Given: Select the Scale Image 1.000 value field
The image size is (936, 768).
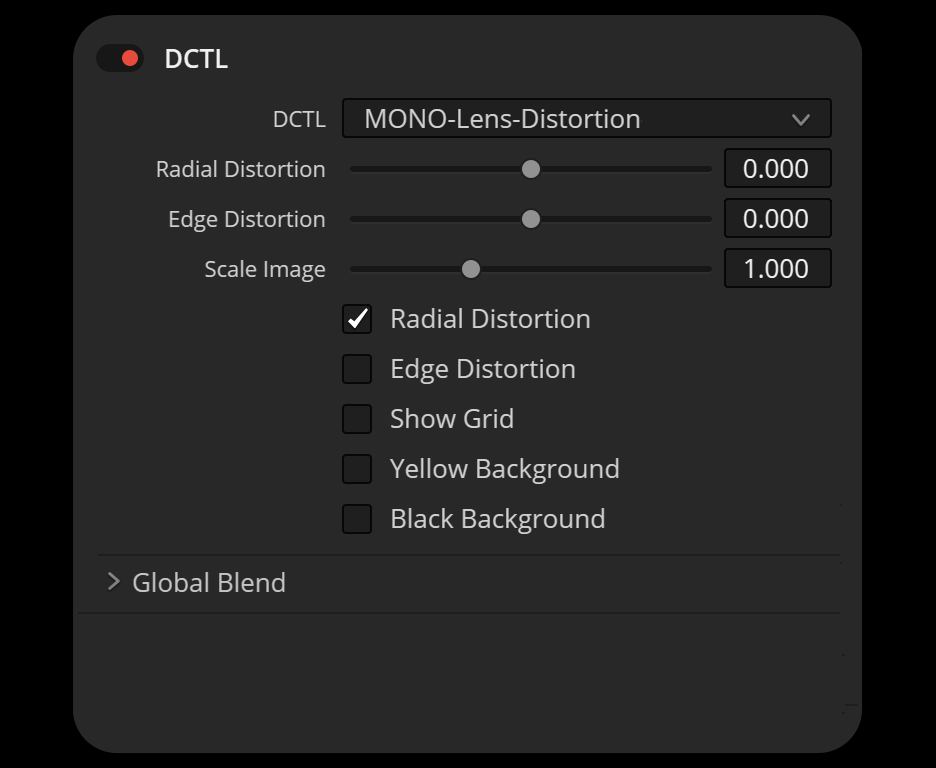Looking at the screenshot, I should [x=777, y=269].
